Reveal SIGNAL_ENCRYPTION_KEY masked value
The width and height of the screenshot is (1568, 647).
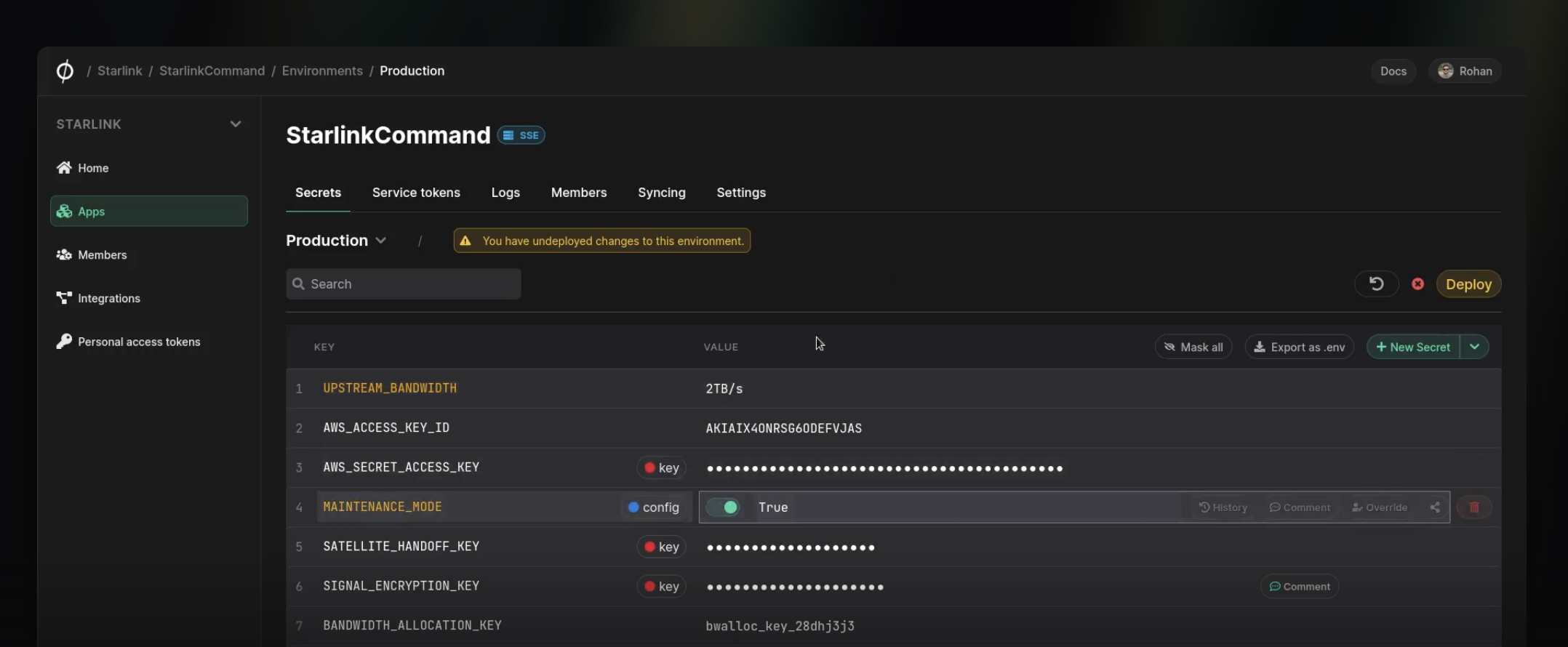coord(795,587)
